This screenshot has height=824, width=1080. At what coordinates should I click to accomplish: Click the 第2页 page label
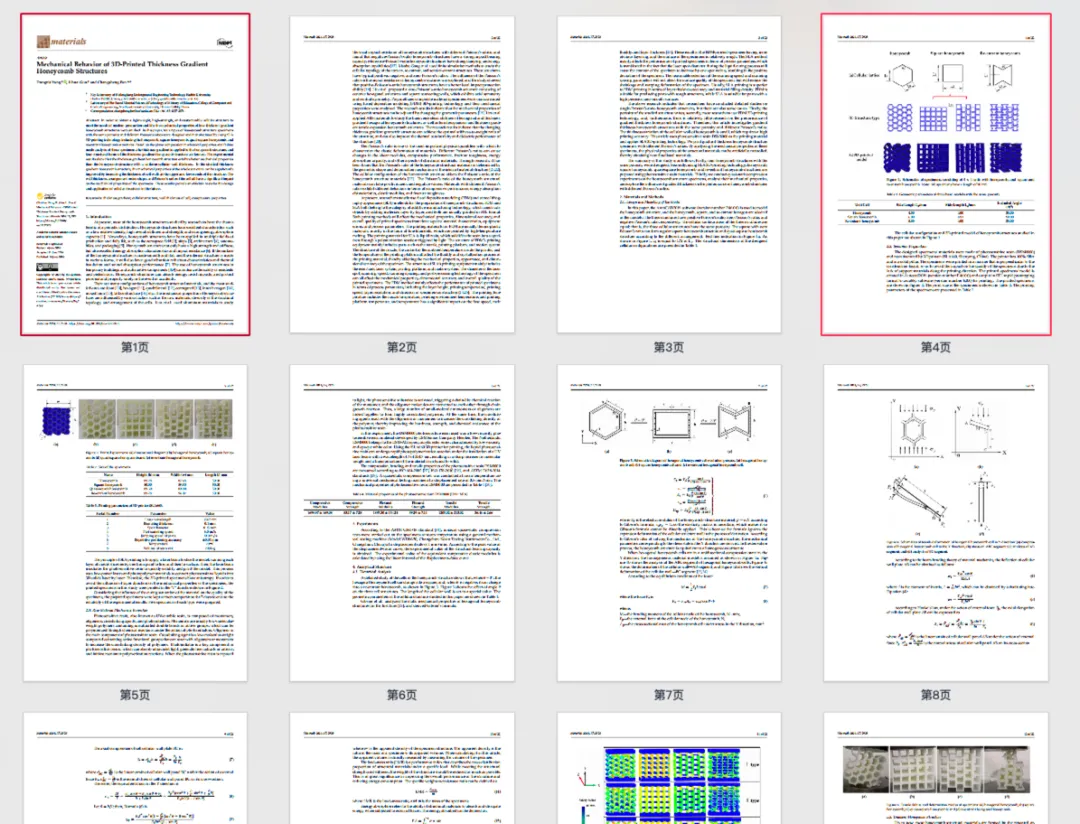click(402, 347)
